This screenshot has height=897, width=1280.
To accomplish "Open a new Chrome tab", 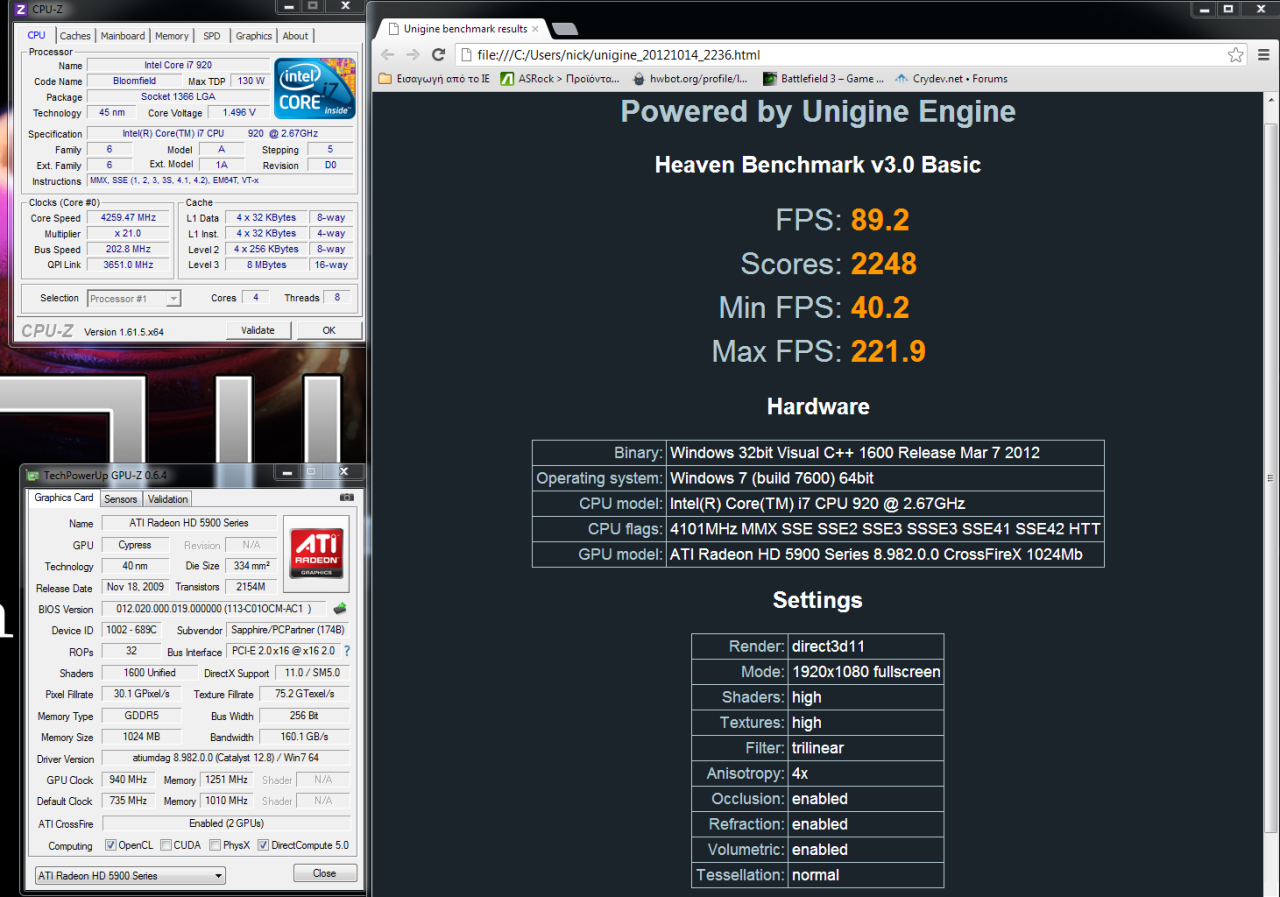I will 564,29.
